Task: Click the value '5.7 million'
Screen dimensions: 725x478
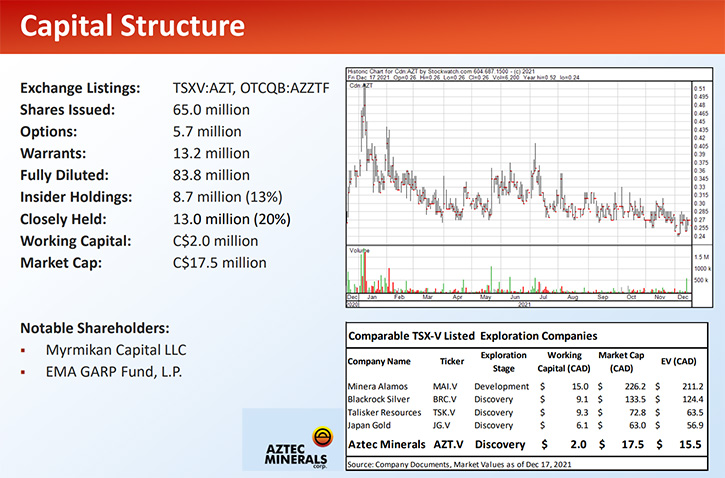Action: point(207,131)
